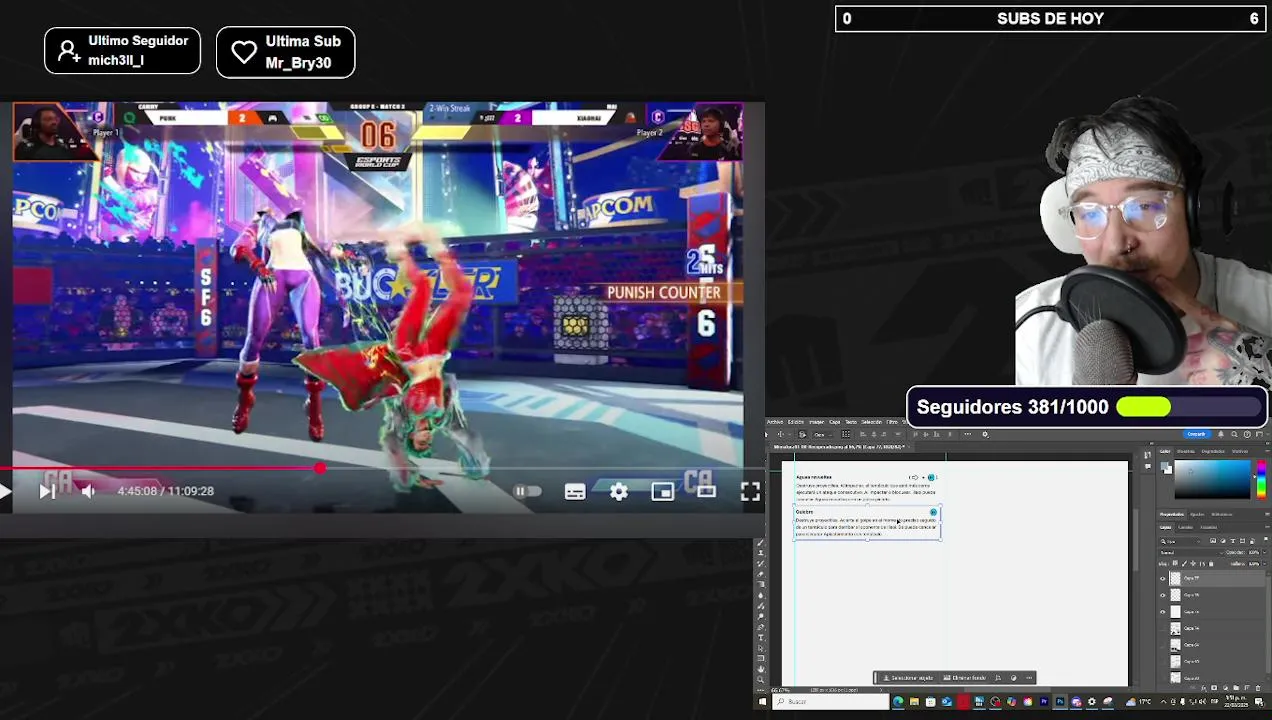Image resolution: width=1272 pixels, height=720 pixels.
Task: Open the video player settings gear
Action: coord(619,491)
